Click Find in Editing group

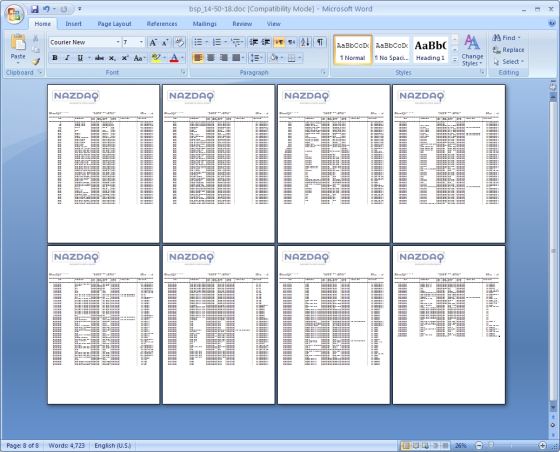[x=506, y=37]
